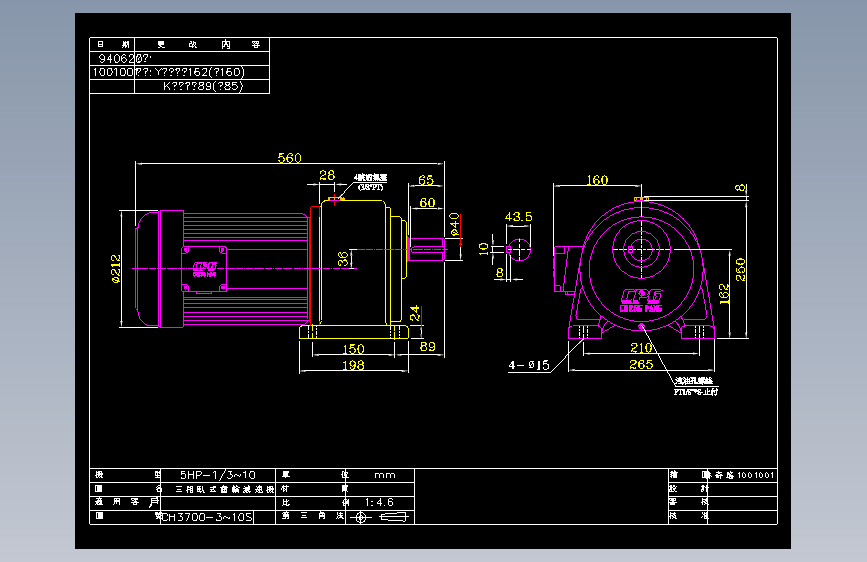Image resolution: width=867 pixels, height=562 pixels.
Task: Select the 1:4.6 scale value
Action: 379,503
